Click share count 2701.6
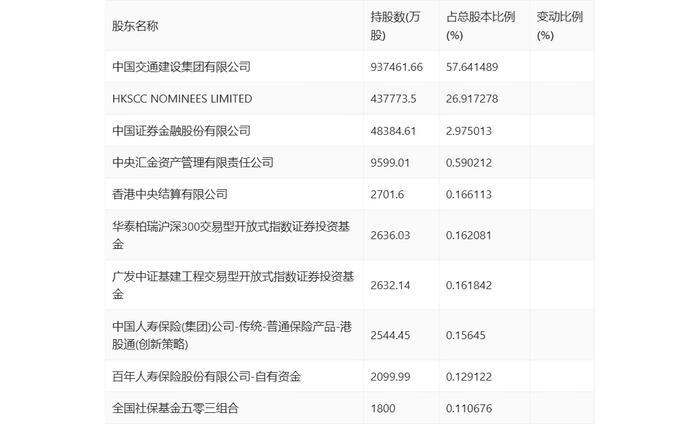Screen dimensions: 700x424 [x=387, y=194]
